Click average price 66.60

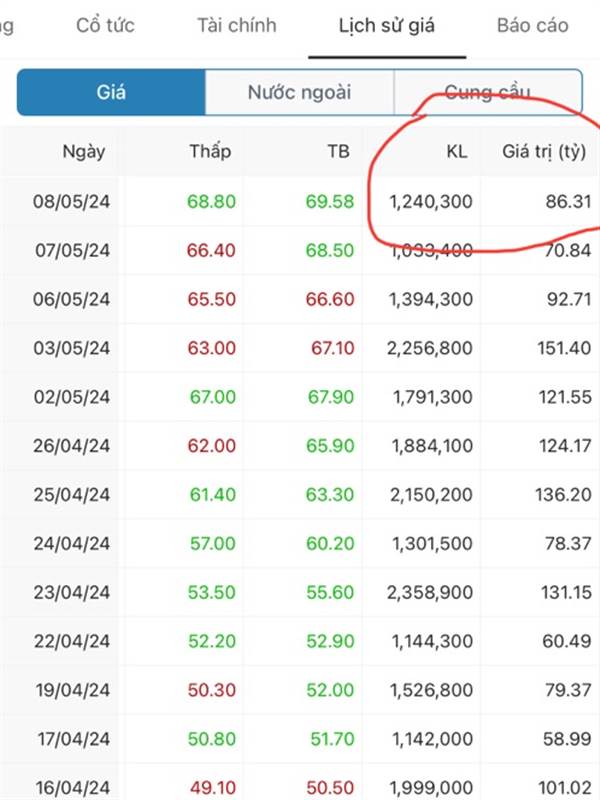pos(330,299)
